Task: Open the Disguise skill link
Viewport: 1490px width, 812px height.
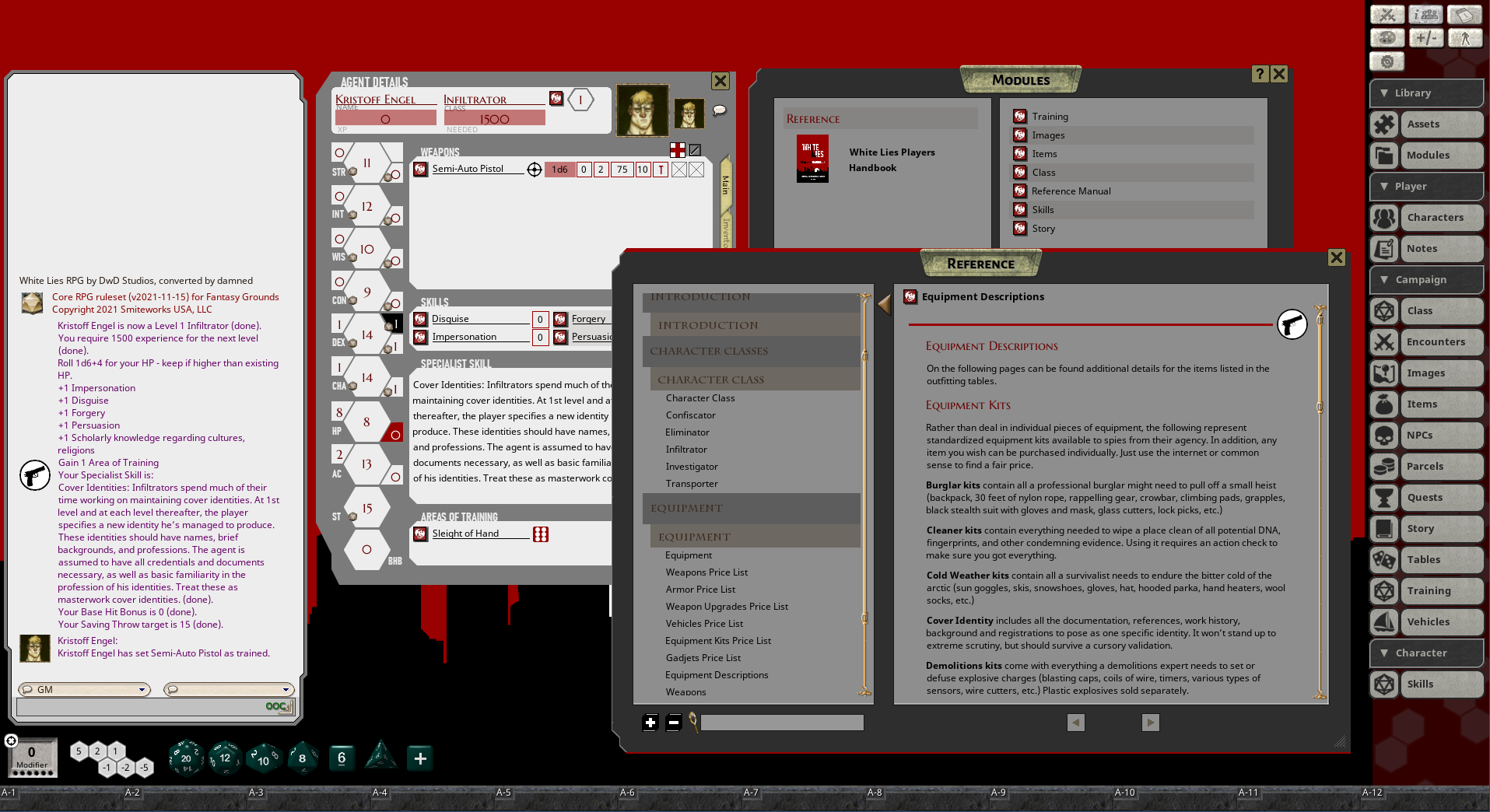Action: 451,319
